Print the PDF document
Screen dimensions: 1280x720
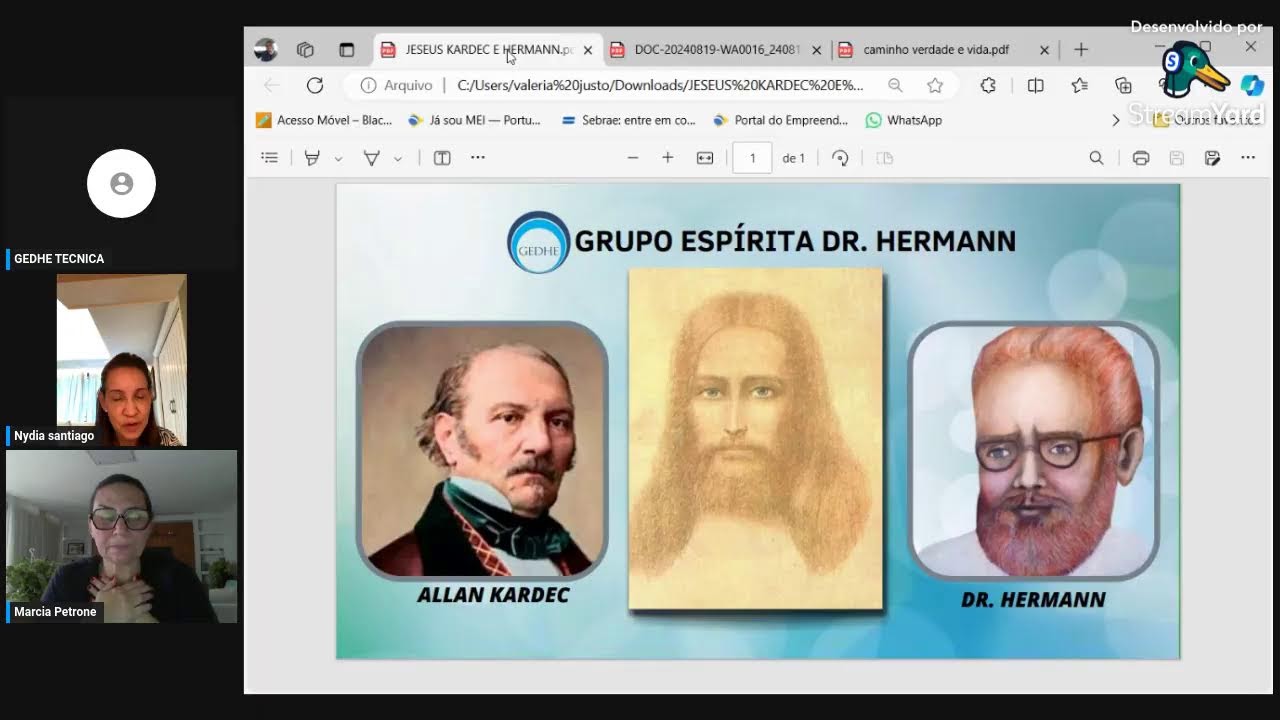tap(1141, 158)
